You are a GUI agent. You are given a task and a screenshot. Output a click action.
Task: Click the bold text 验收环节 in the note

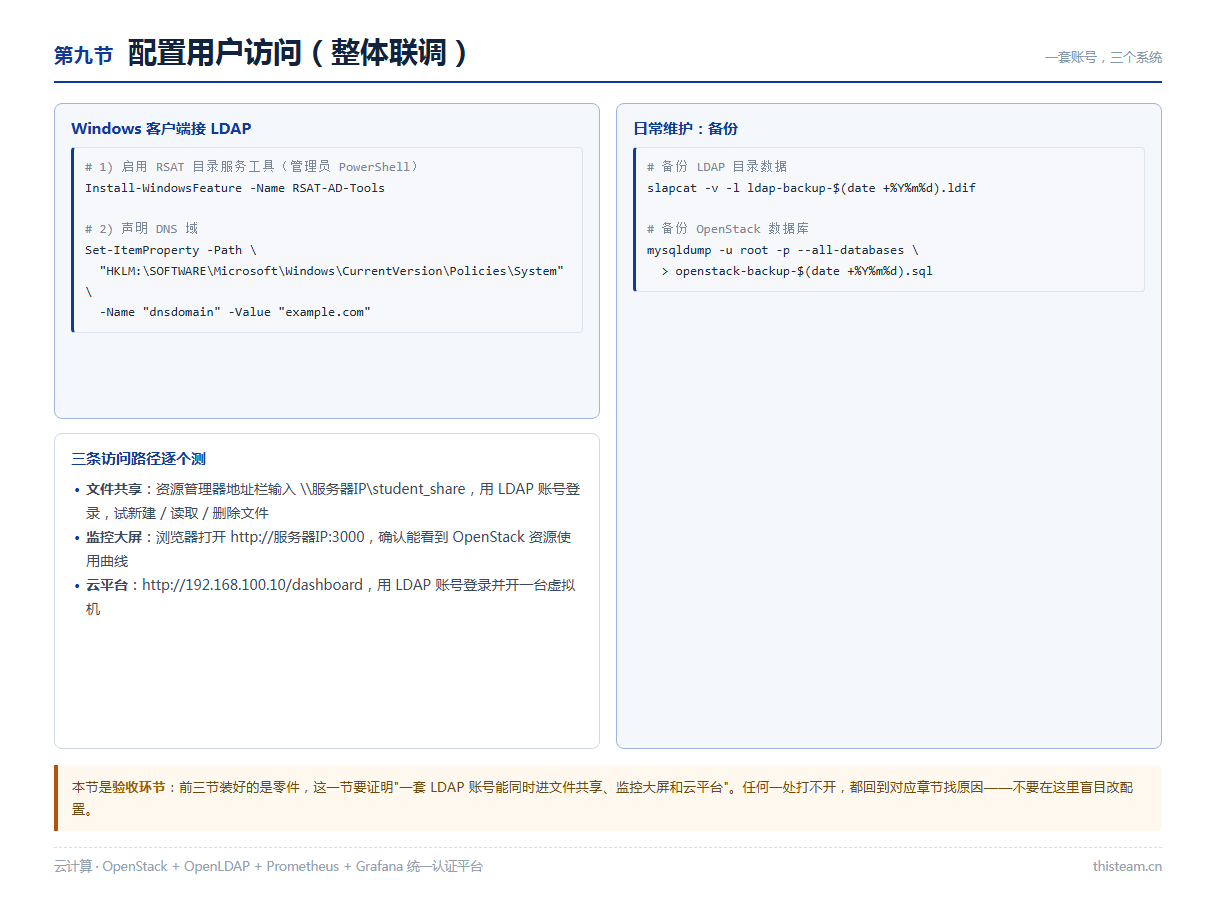(x=138, y=788)
